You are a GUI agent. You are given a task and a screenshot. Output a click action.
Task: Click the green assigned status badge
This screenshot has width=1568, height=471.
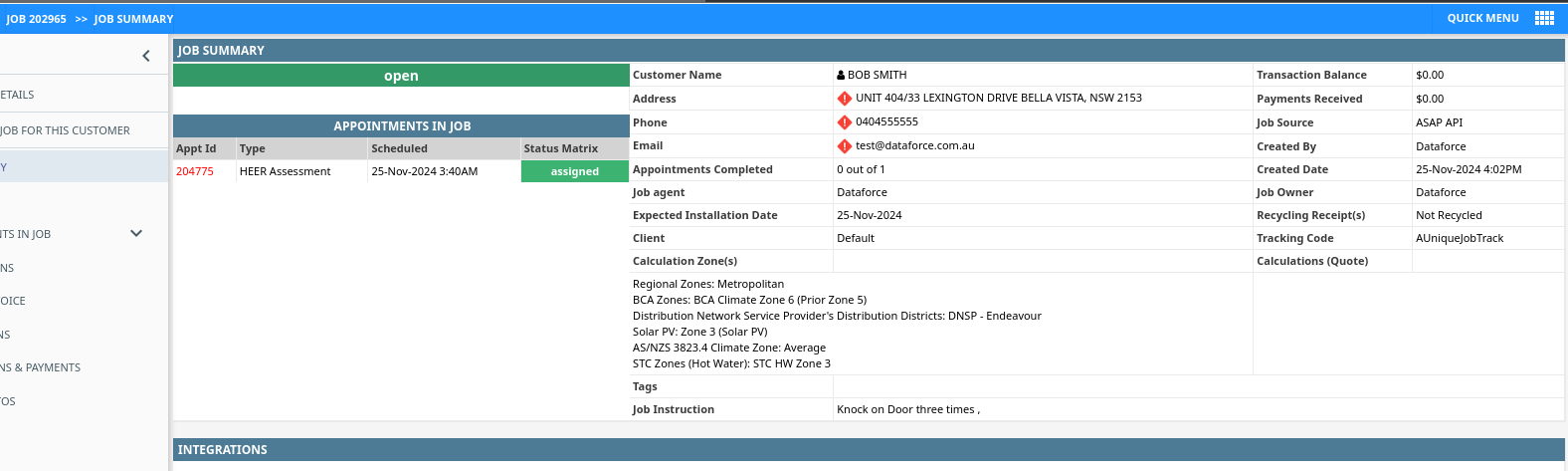[574, 171]
